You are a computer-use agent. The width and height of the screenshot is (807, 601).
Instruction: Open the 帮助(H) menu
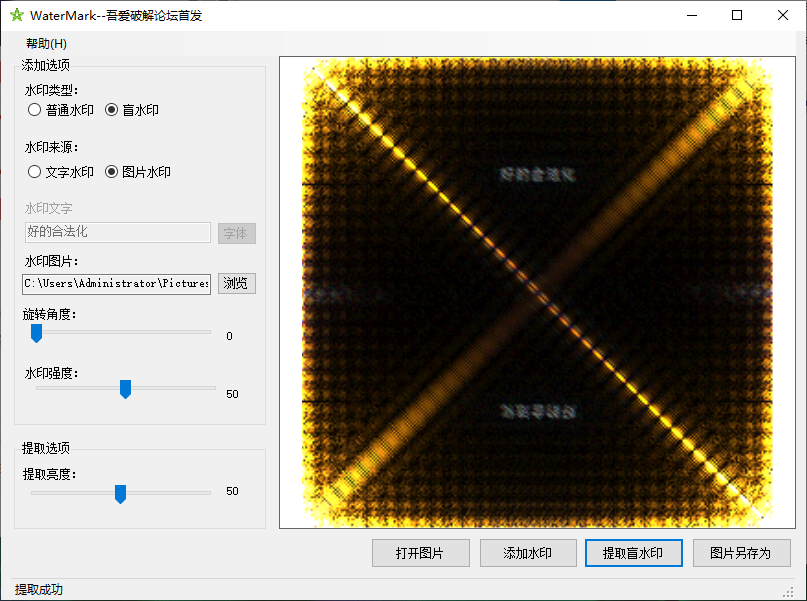(44, 43)
